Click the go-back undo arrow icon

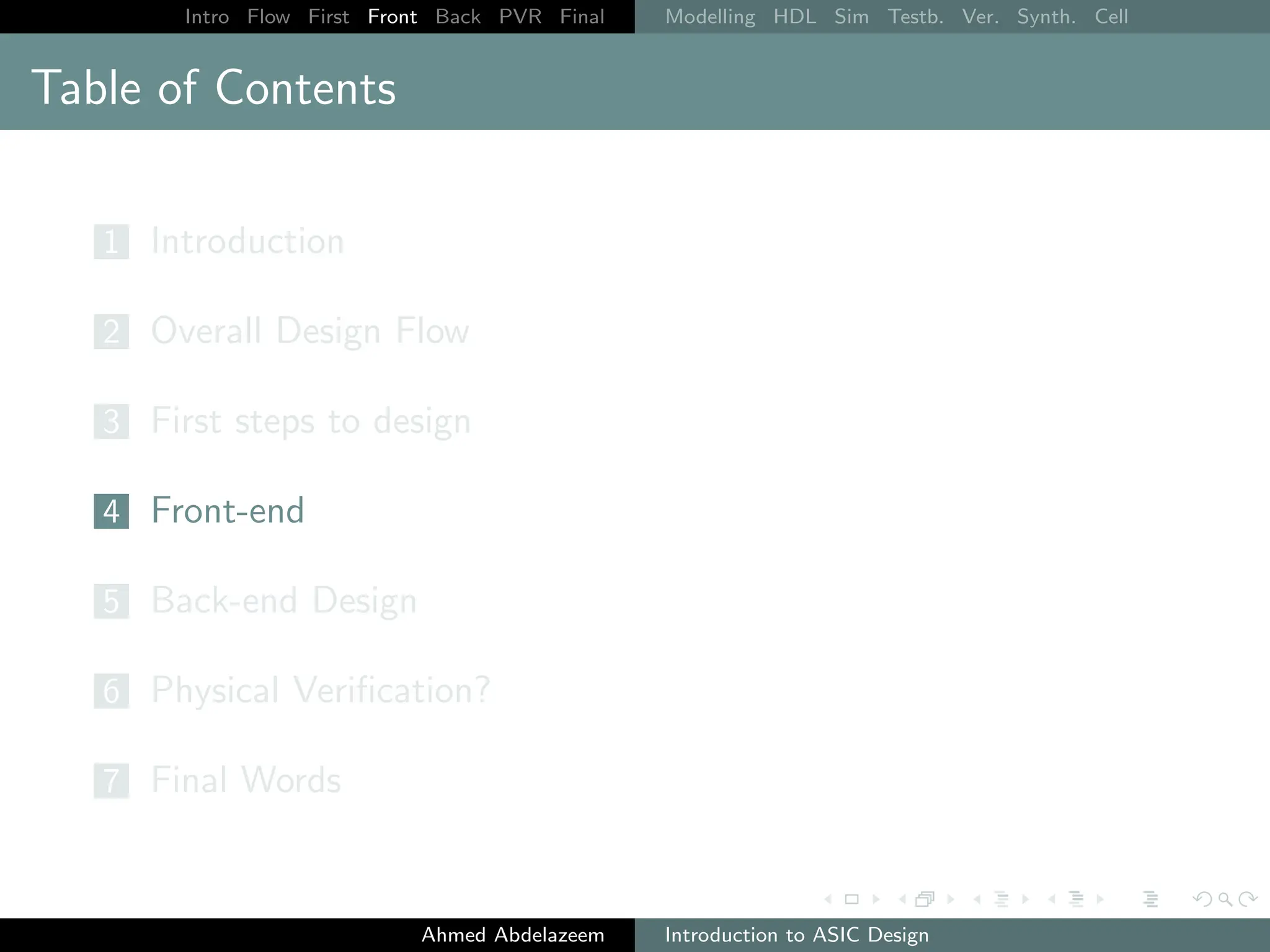coord(1202,899)
